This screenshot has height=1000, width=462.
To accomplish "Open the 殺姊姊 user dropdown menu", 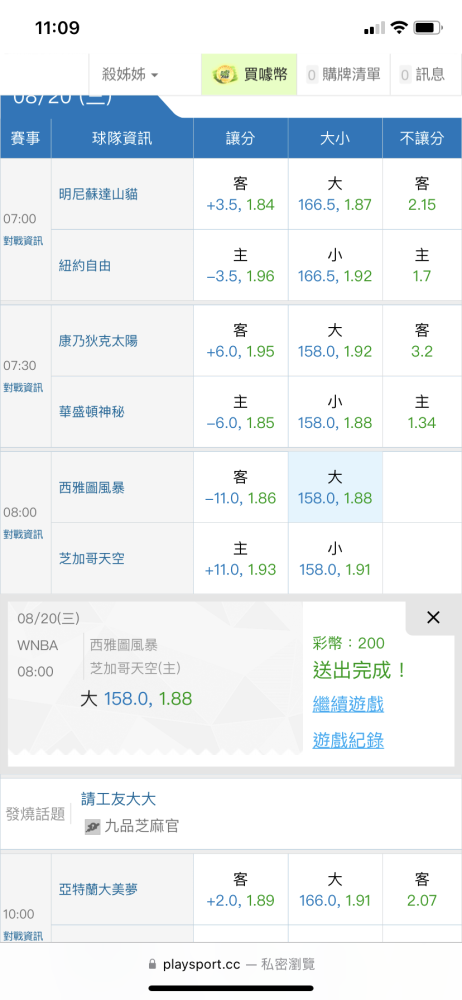I will click(130, 75).
